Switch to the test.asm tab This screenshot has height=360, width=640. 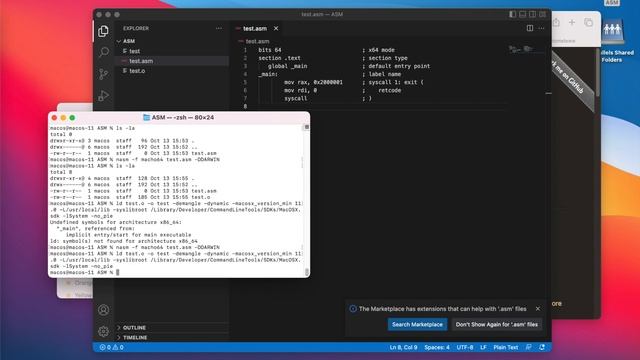click(x=255, y=29)
